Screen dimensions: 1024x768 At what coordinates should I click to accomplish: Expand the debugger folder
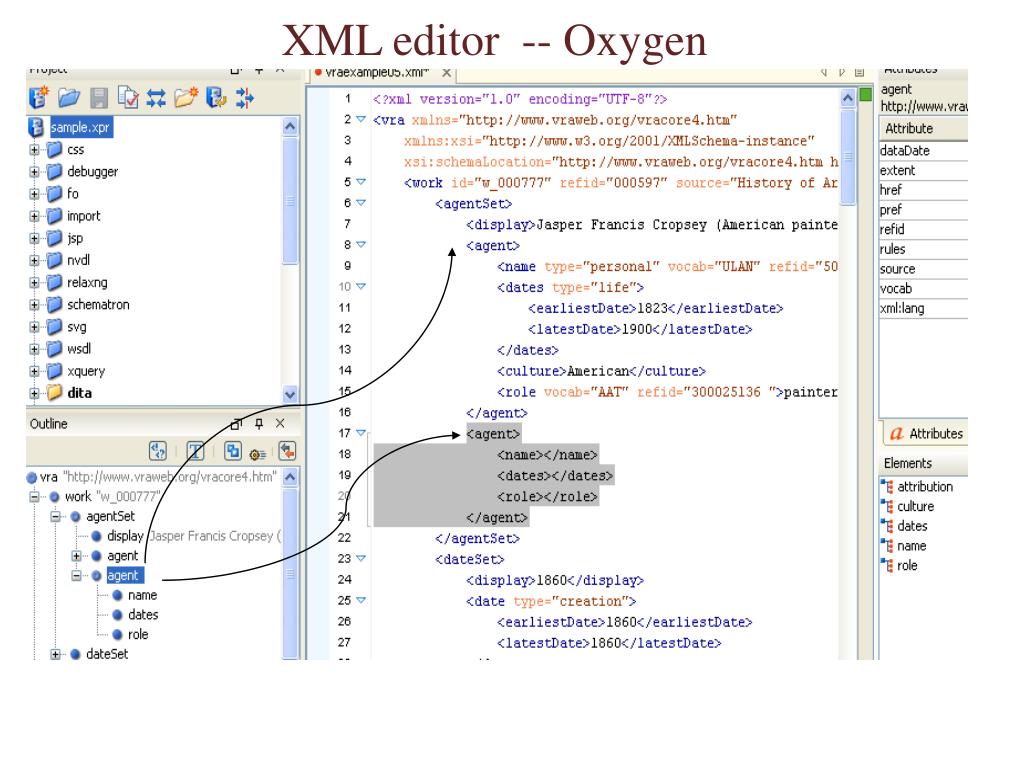(x=35, y=172)
